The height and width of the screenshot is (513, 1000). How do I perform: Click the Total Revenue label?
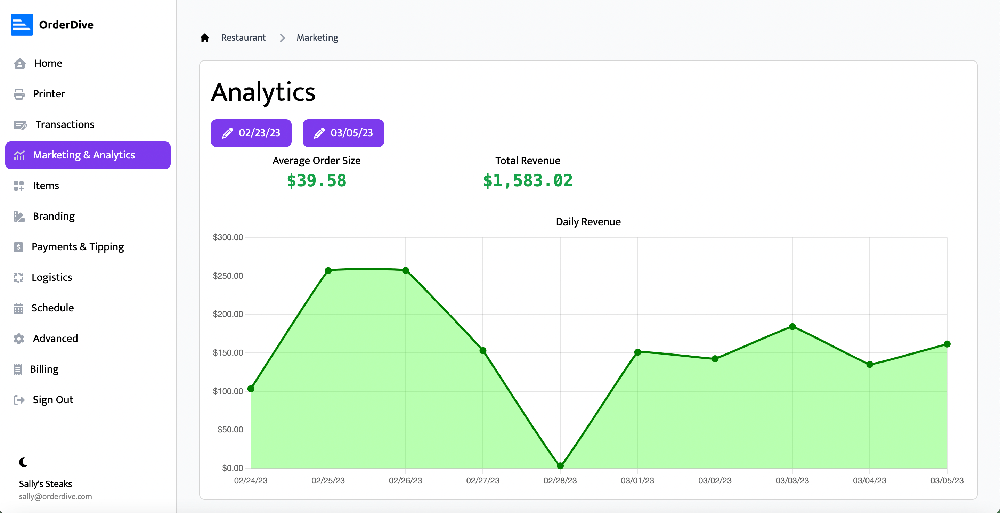(x=528, y=161)
